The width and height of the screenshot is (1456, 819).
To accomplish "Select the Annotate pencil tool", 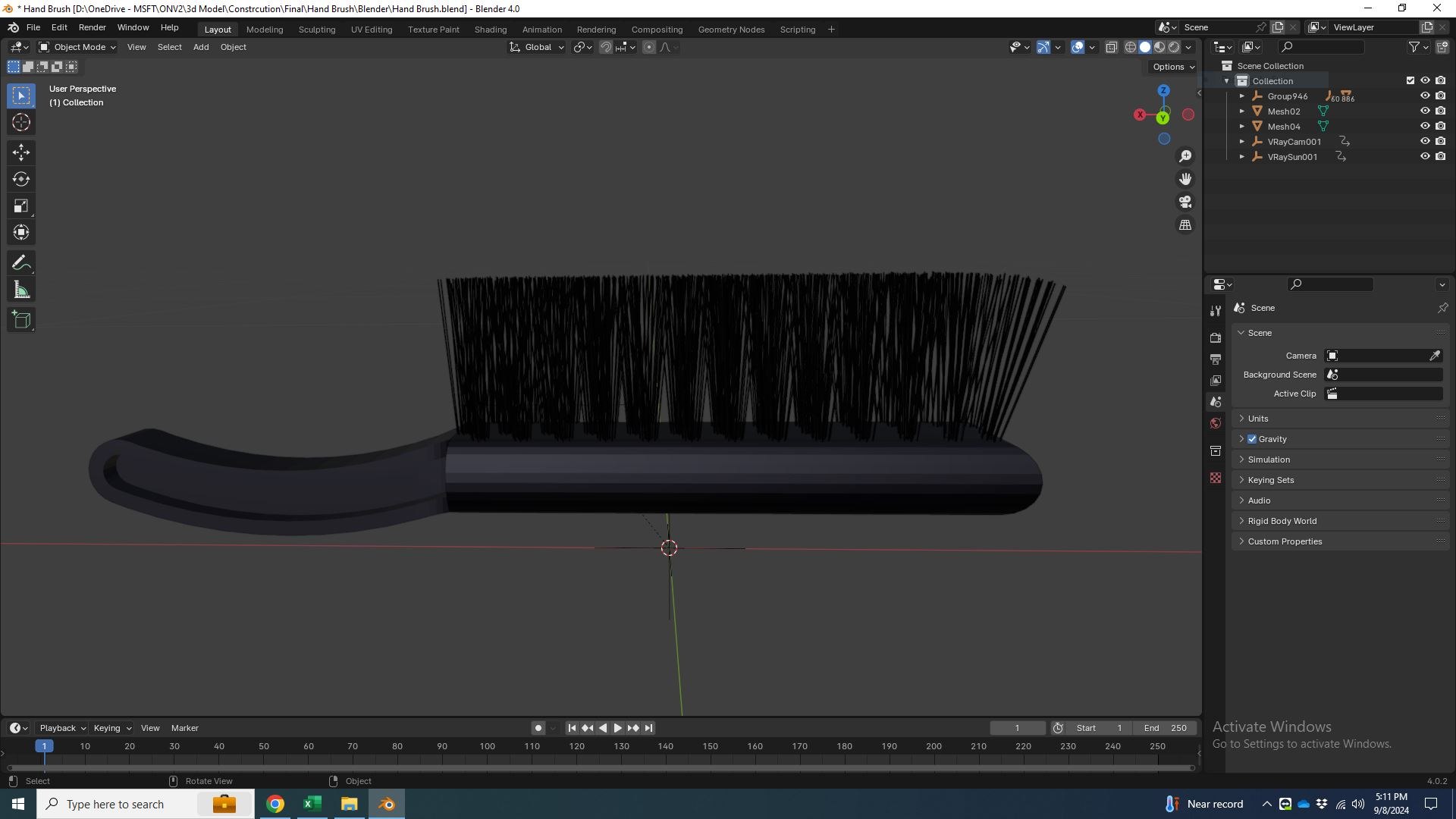I will (x=21, y=263).
